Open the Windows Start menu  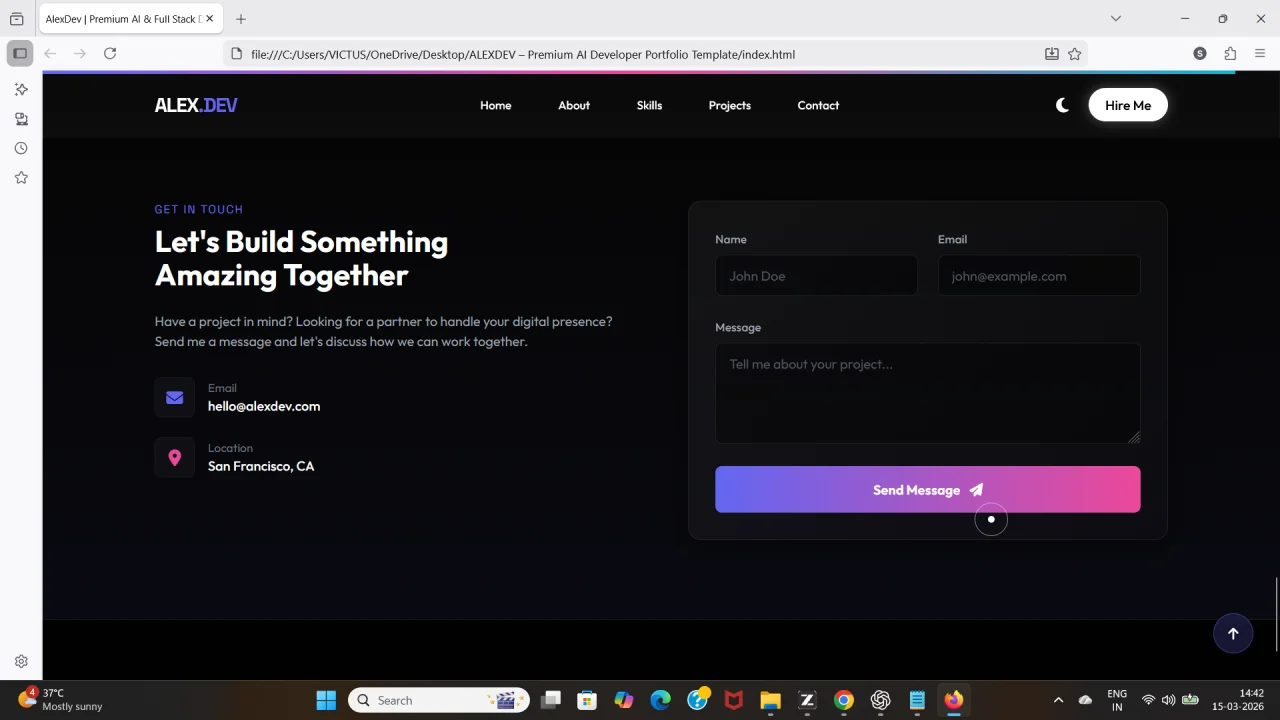coord(326,700)
